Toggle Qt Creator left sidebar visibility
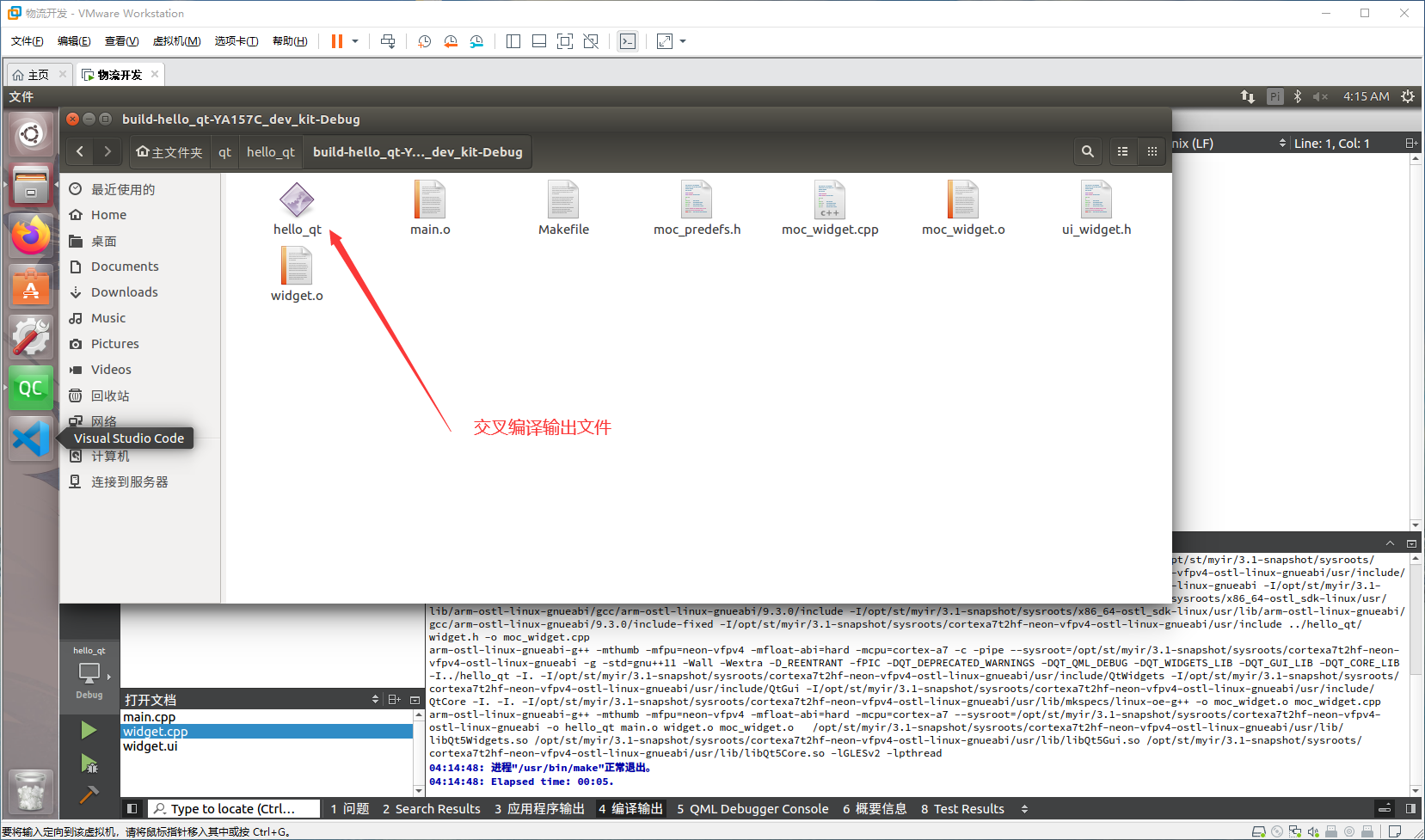The image size is (1425, 840). (132, 808)
